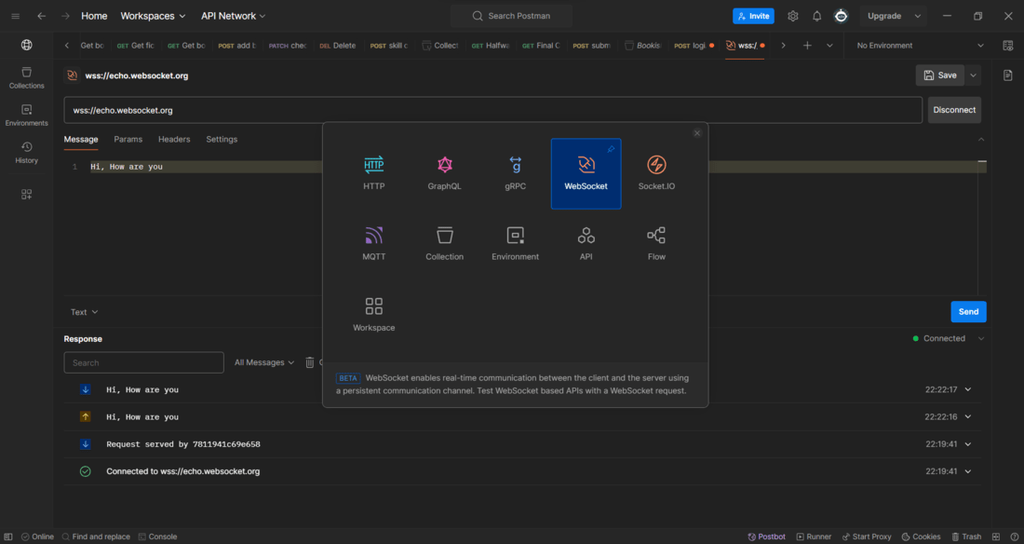This screenshot has width=1024, height=544.
Task: Click the wss://echo.websocket.org URL field
Action: (x=493, y=110)
